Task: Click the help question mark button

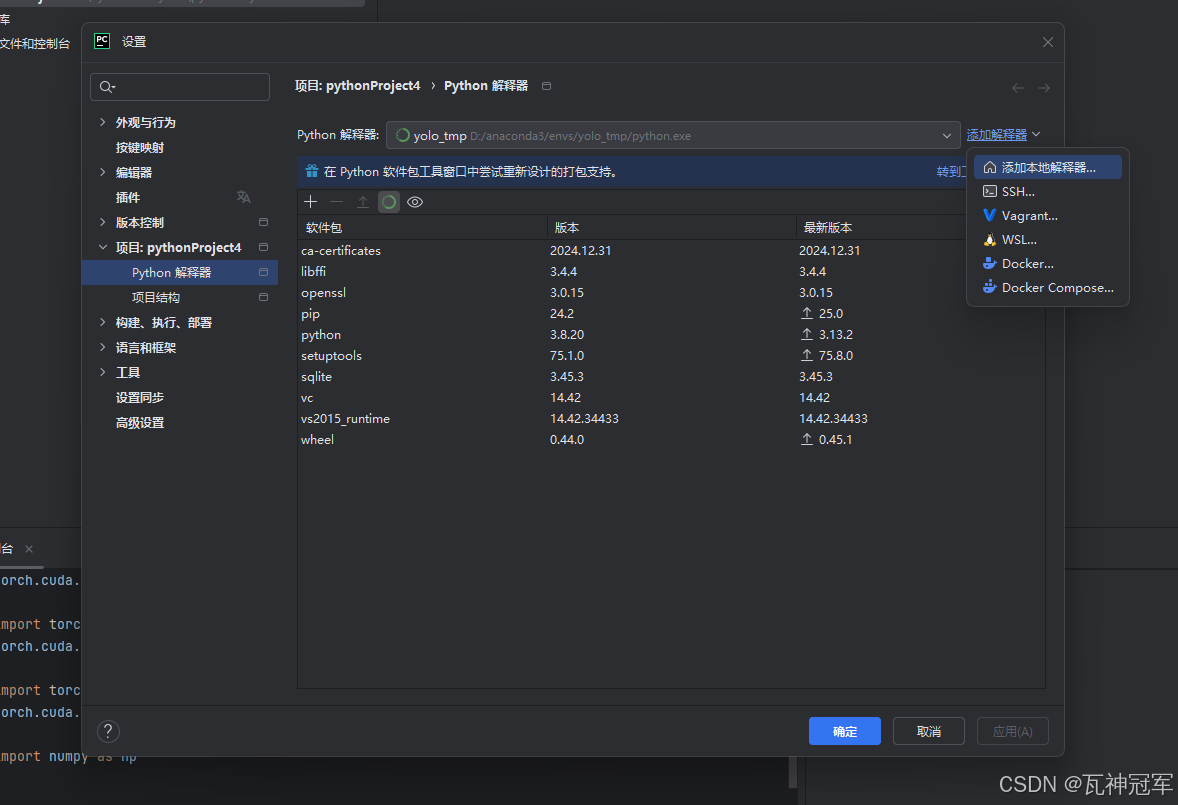Action: point(108,731)
